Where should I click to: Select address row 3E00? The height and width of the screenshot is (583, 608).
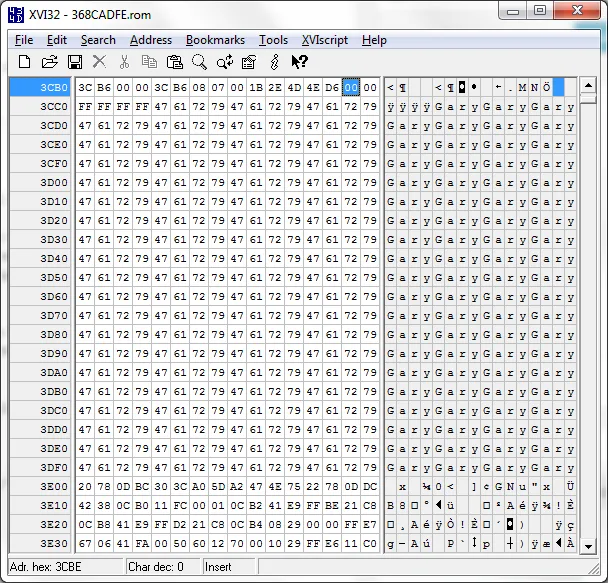click(x=40, y=486)
